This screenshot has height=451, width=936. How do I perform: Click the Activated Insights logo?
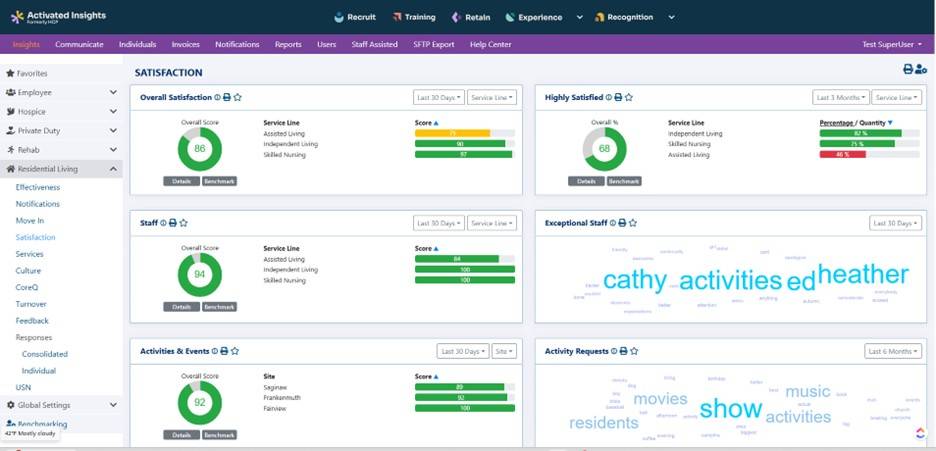(58, 17)
